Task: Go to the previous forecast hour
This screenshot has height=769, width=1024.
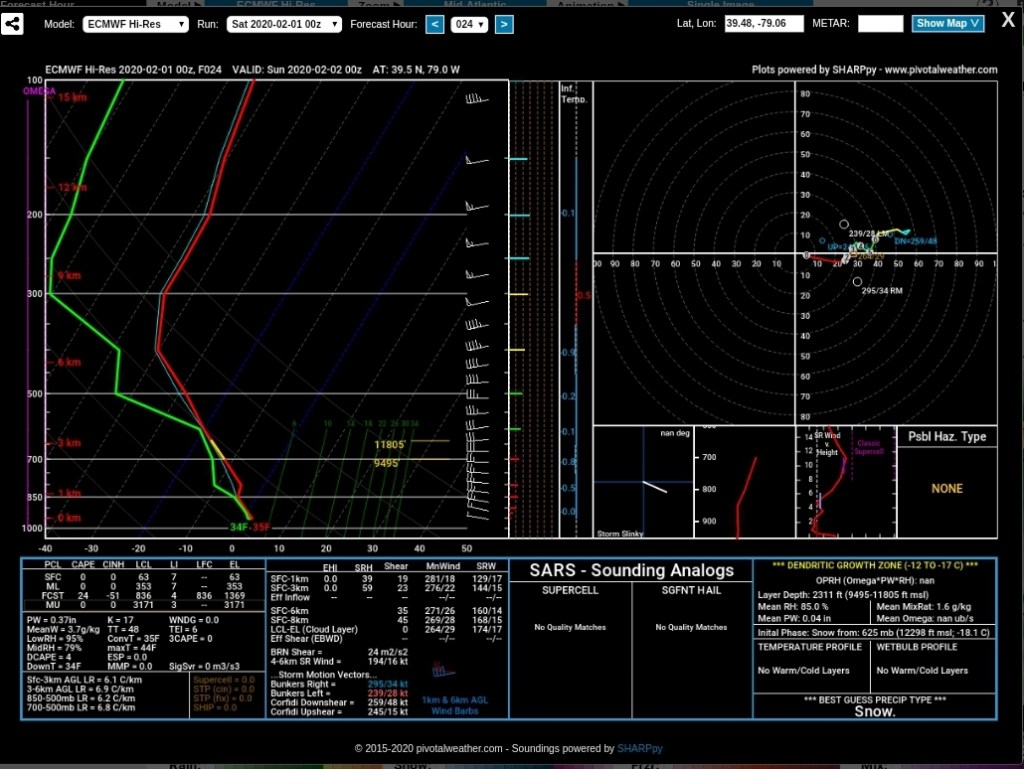Action: pyautogui.click(x=435, y=24)
